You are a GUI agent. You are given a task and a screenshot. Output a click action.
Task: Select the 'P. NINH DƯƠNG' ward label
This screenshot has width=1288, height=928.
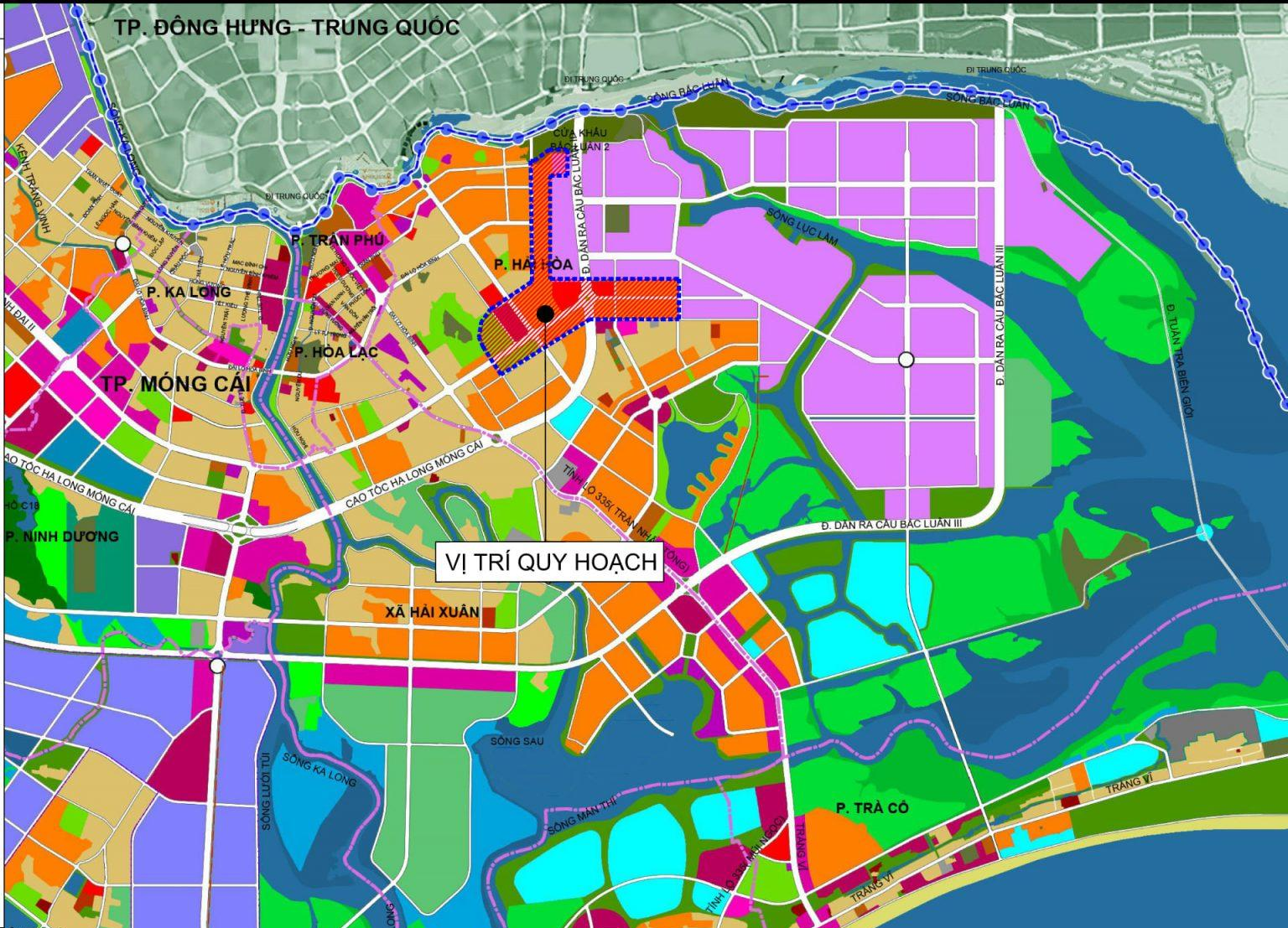pos(63,537)
